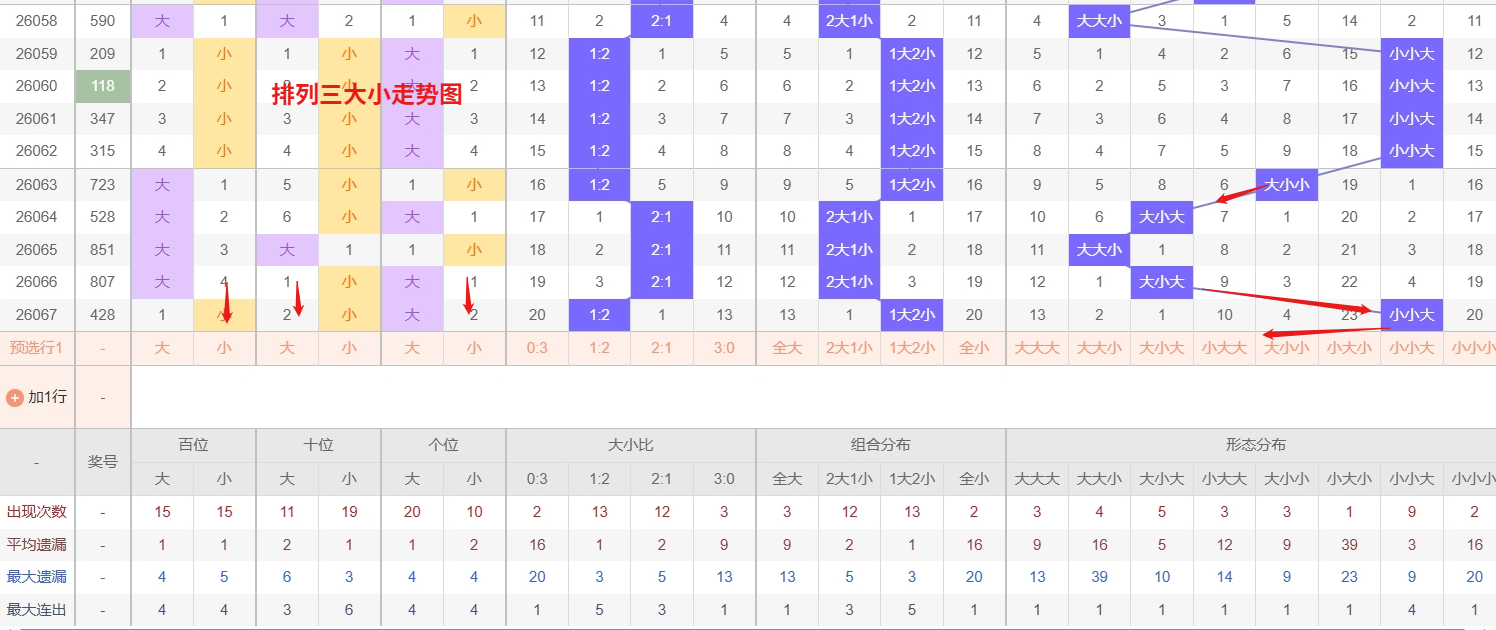Click the 出现次数 row label
1496x630 pixels.
(37, 512)
